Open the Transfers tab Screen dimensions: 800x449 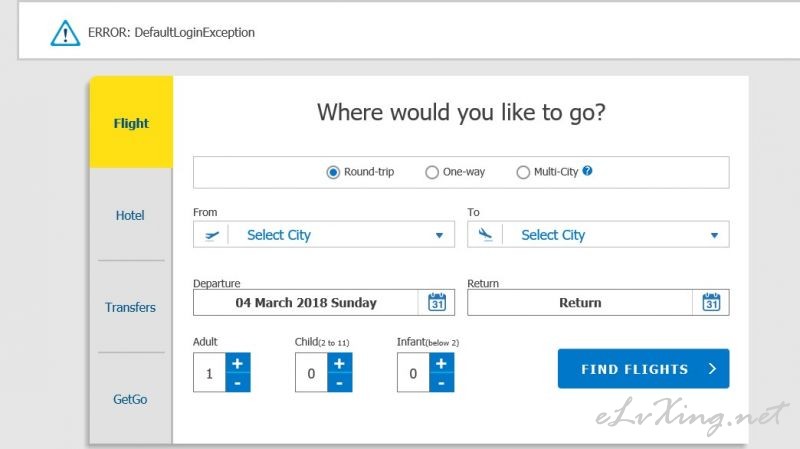coord(130,307)
